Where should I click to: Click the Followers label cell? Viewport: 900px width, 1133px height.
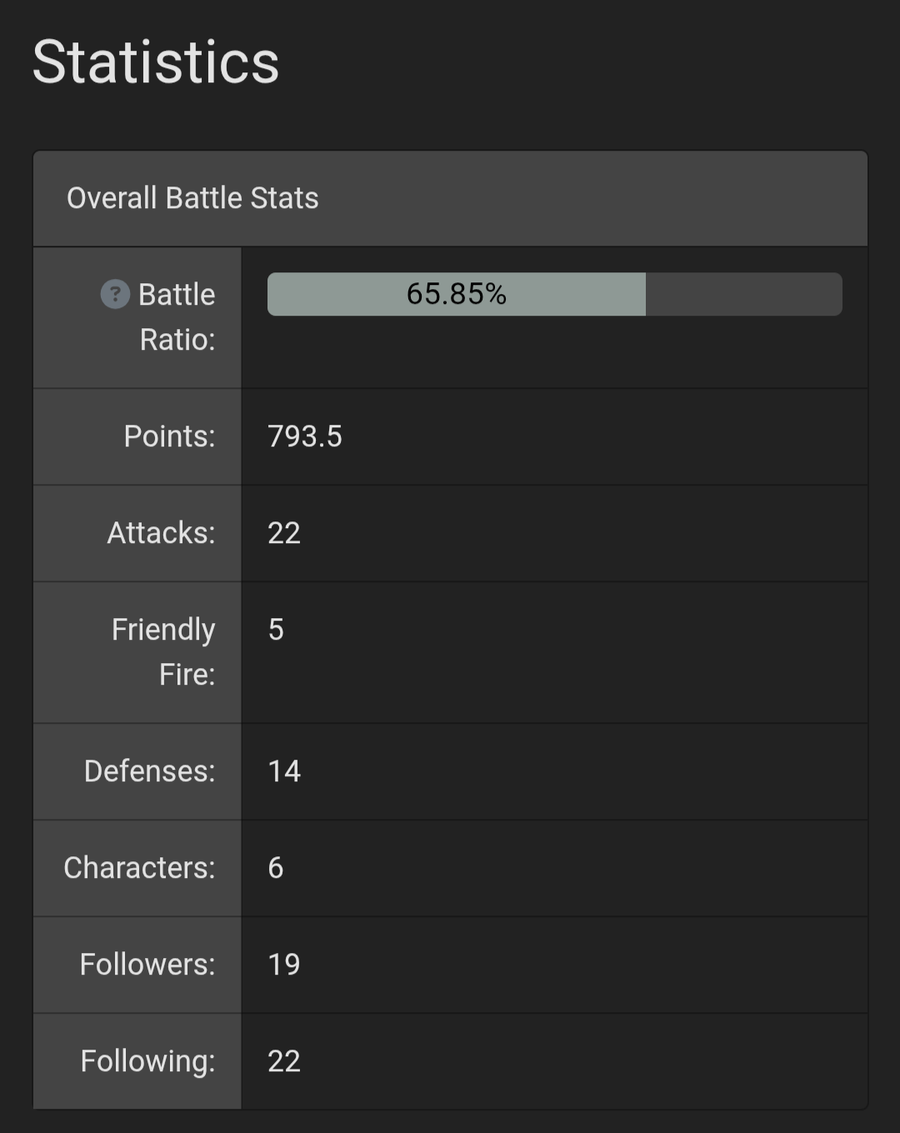(x=137, y=965)
